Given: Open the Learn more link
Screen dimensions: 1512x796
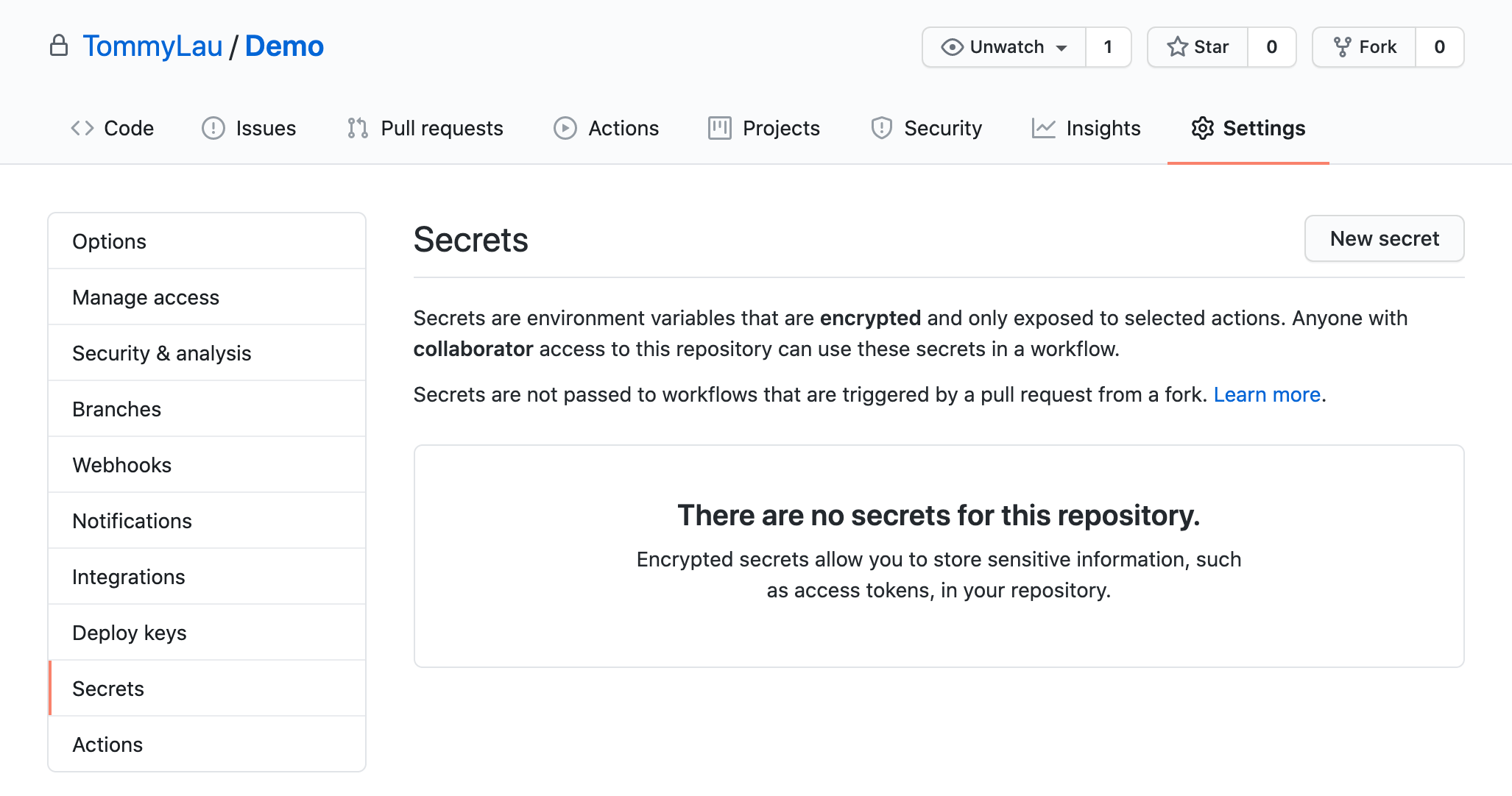Looking at the screenshot, I should tap(1267, 395).
